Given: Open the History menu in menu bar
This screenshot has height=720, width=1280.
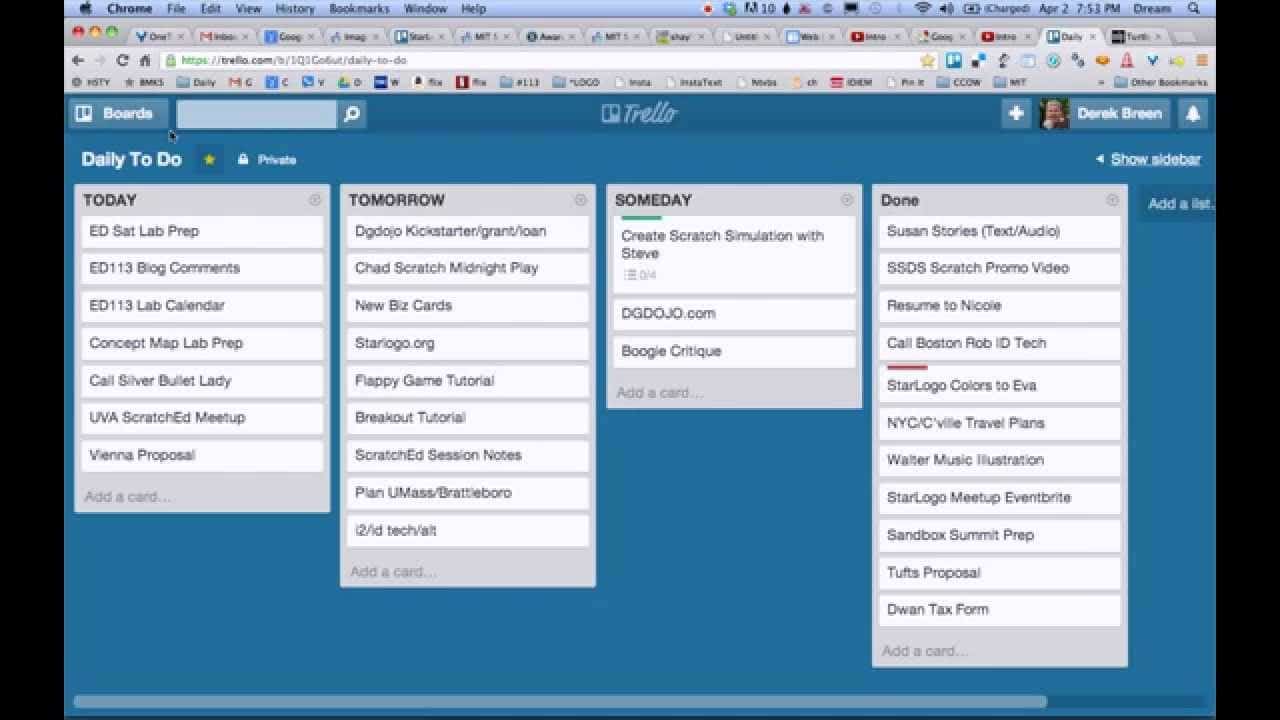Looking at the screenshot, I should pos(295,9).
